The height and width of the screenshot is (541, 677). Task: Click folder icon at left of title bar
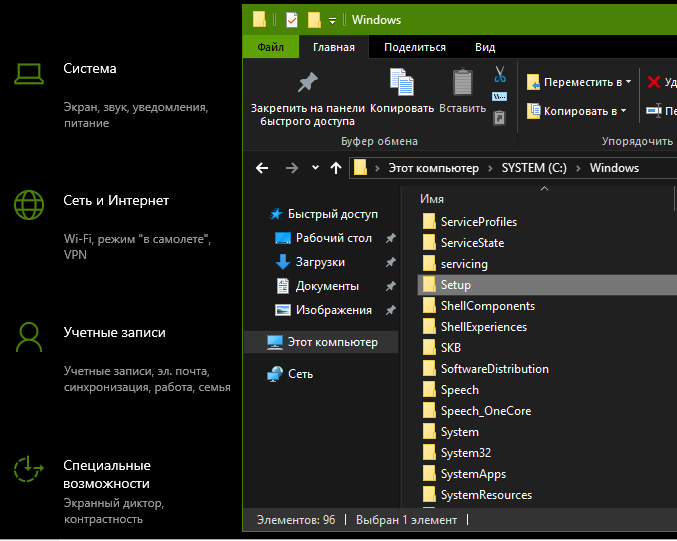point(259,19)
